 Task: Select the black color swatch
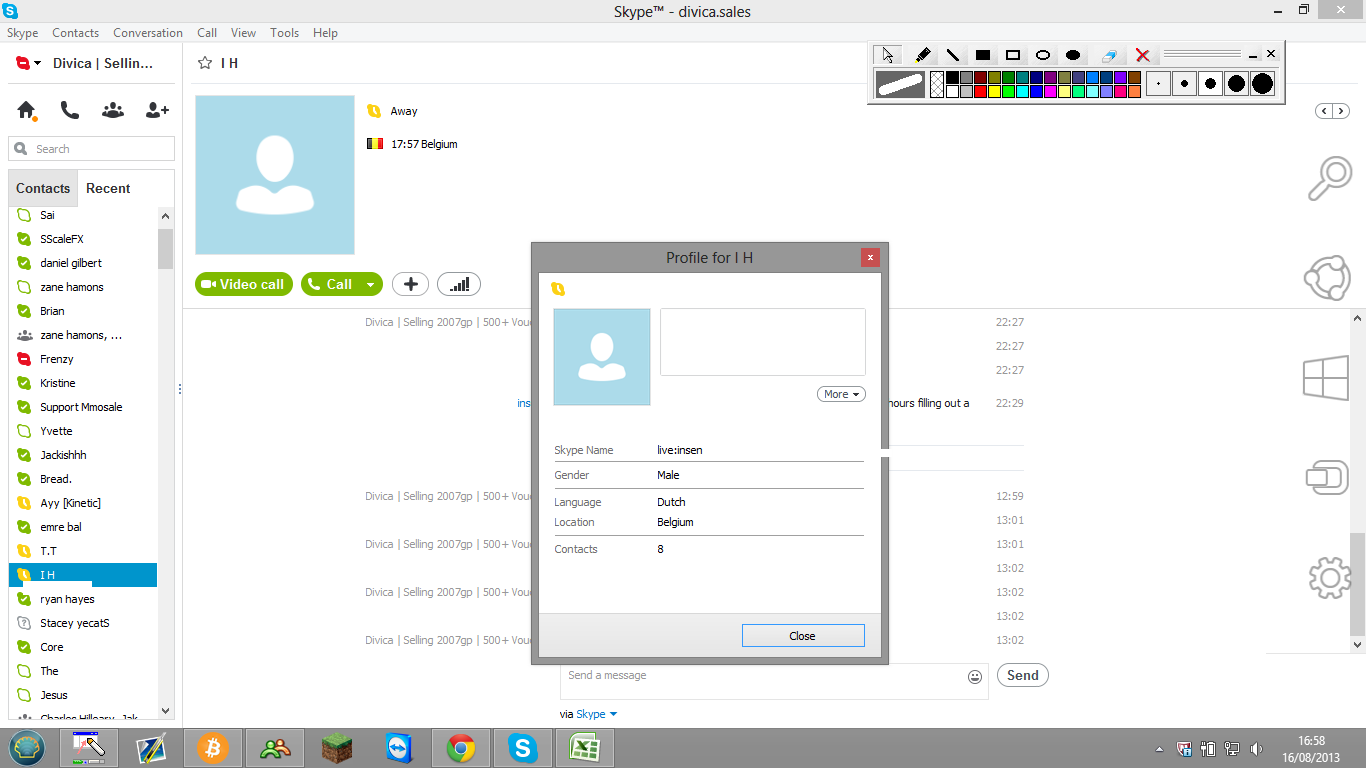pos(953,77)
